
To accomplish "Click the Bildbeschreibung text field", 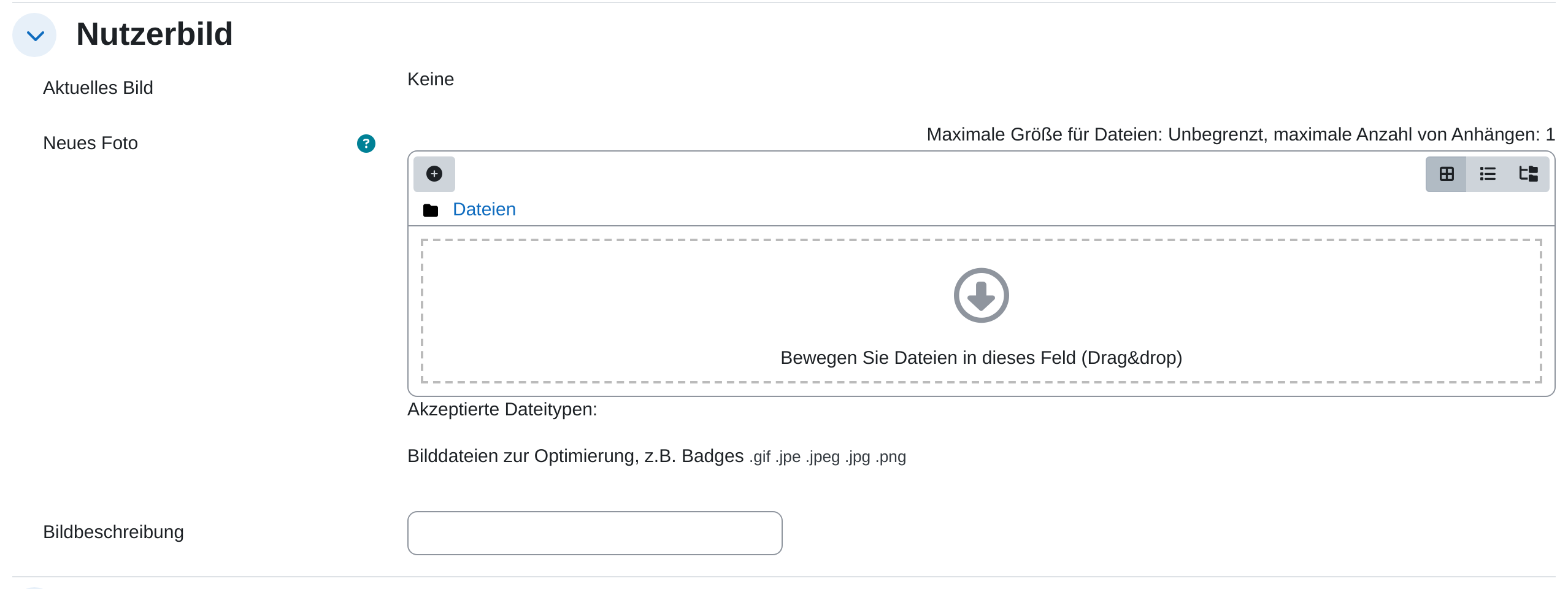I will pyautogui.click(x=595, y=533).
